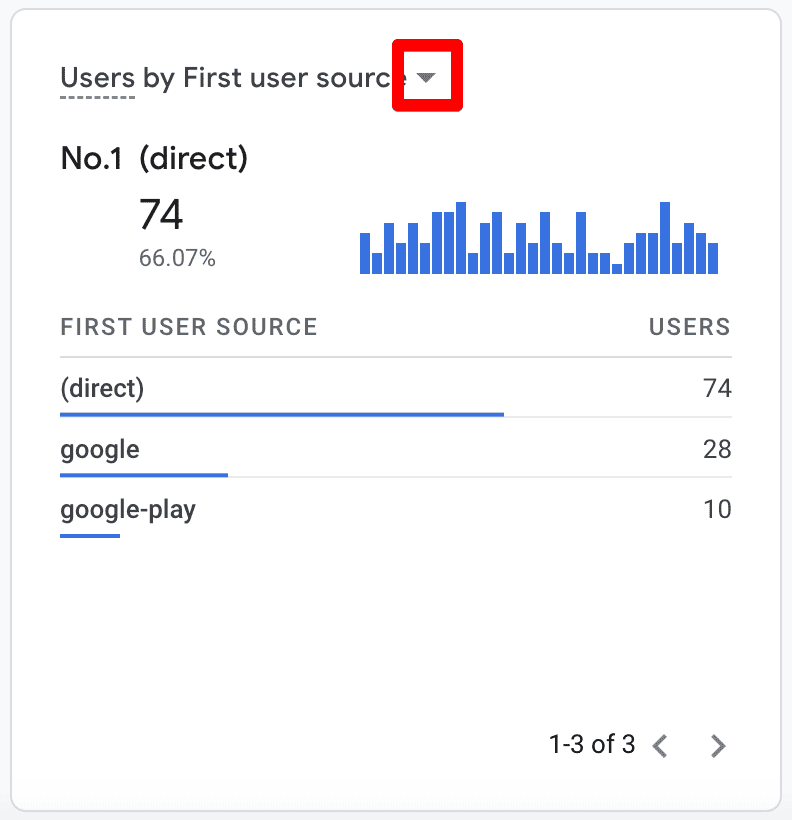This screenshot has width=792, height=820.
Task: Click the 74 user count value
Action: (160, 215)
